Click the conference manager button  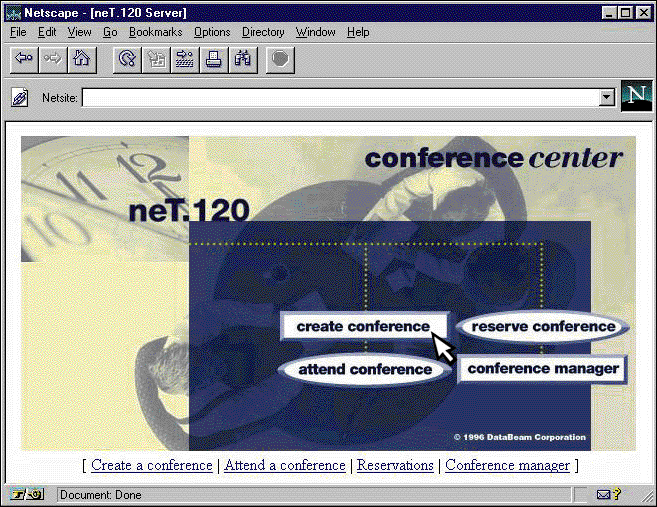(x=543, y=369)
